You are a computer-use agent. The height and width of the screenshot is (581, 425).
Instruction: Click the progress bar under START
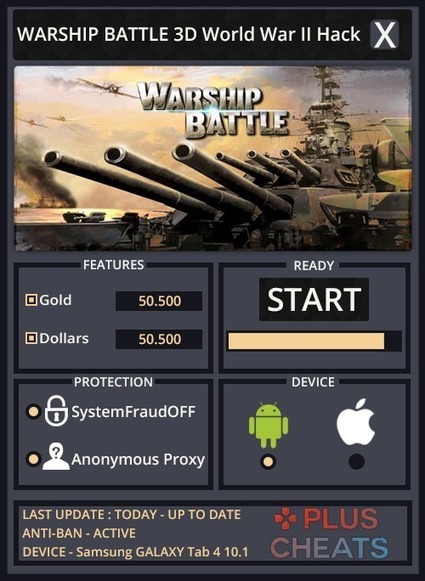[314, 341]
